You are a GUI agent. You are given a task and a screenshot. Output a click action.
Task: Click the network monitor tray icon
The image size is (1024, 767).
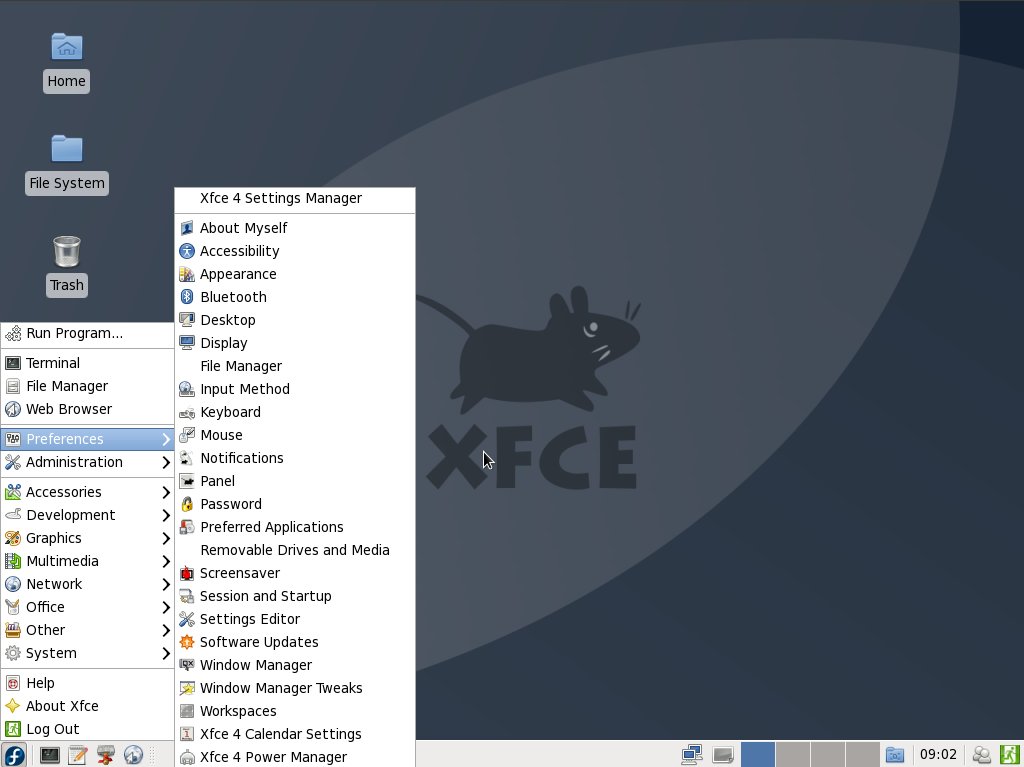pyautogui.click(x=692, y=755)
